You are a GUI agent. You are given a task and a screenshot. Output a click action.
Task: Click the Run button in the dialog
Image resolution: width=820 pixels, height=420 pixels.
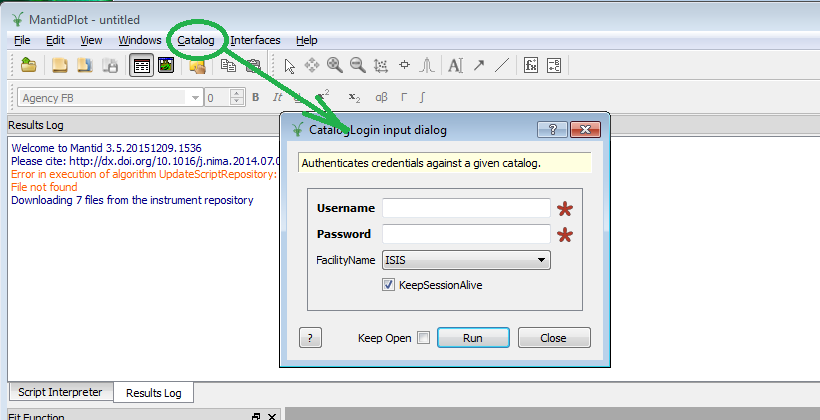(x=473, y=338)
